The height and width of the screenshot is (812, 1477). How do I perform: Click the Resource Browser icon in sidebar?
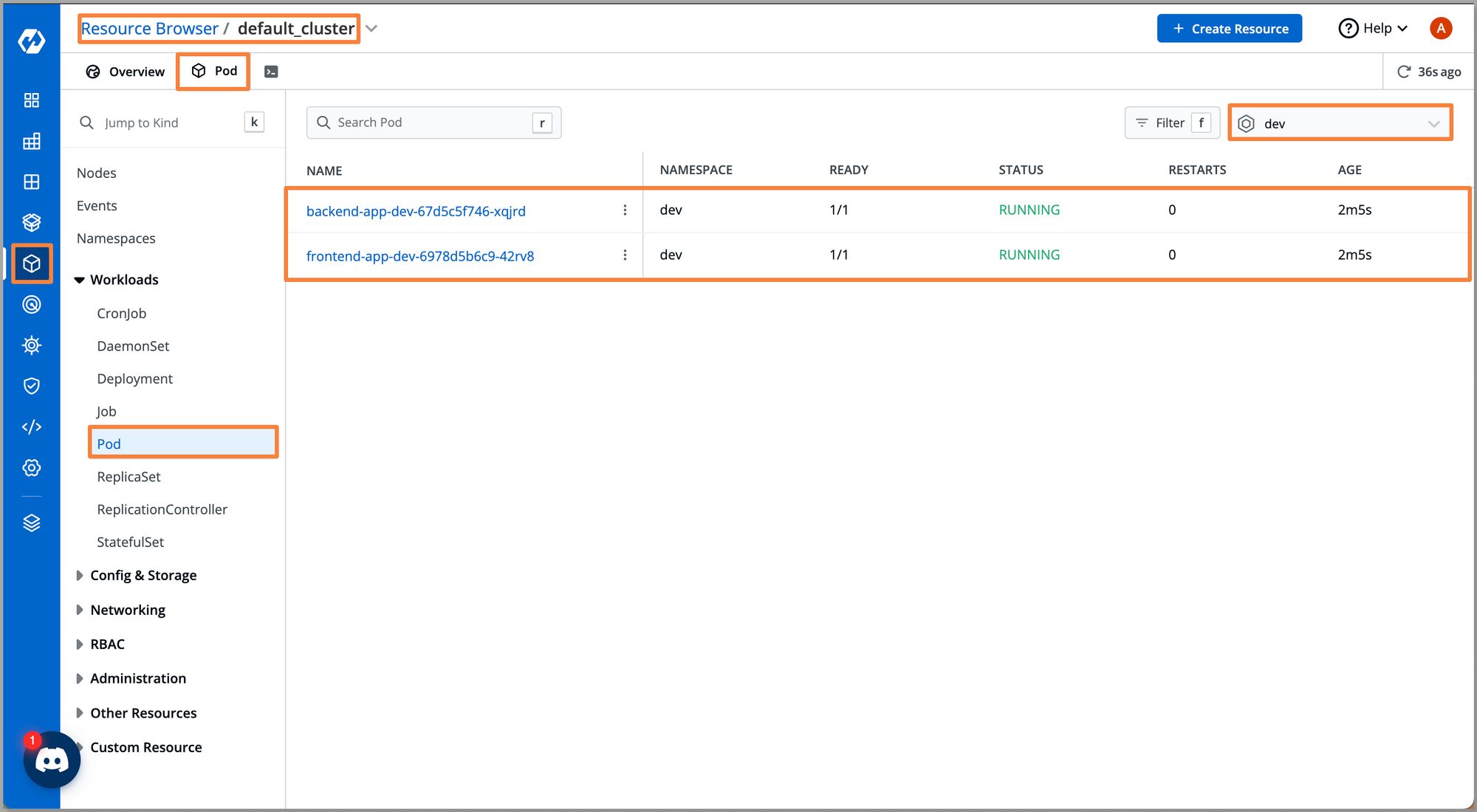pyautogui.click(x=31, y=263)
